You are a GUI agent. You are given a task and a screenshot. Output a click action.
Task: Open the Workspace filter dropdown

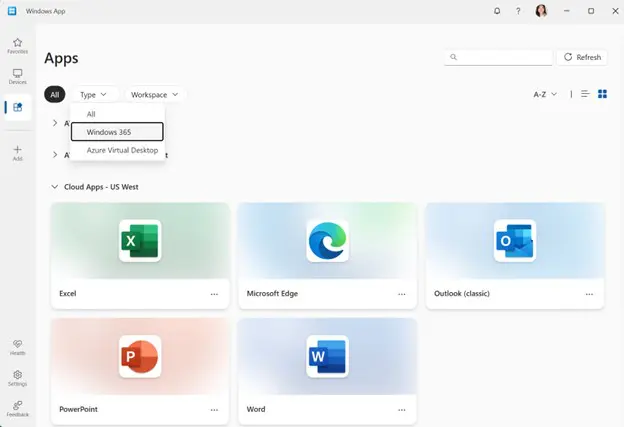coord(155,94)
